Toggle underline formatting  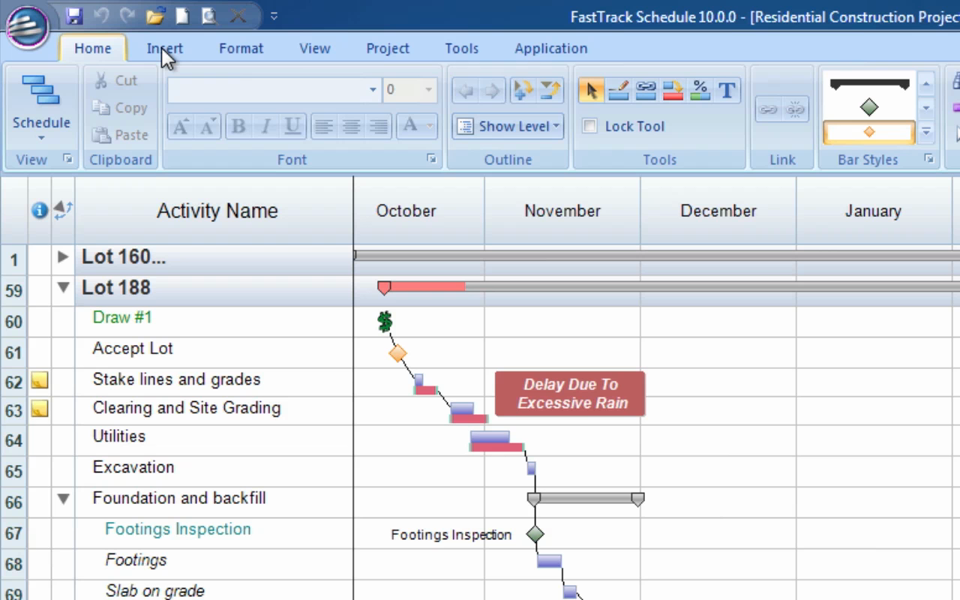coord(293,127)
